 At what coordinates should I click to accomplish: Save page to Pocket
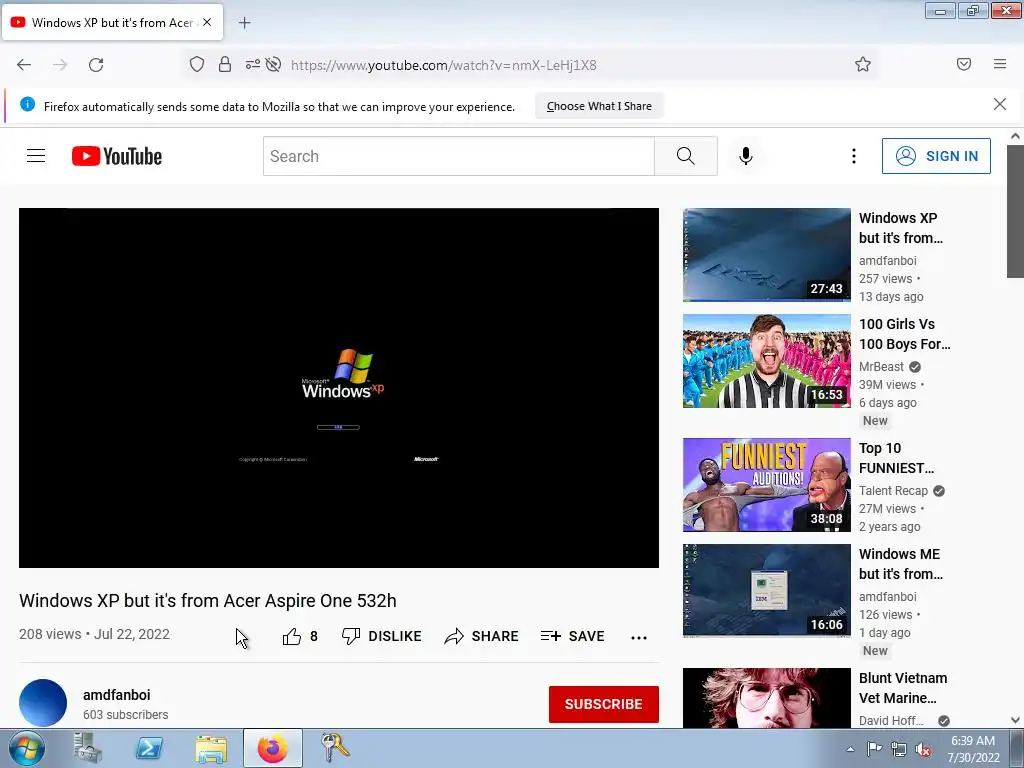(964, 64)
